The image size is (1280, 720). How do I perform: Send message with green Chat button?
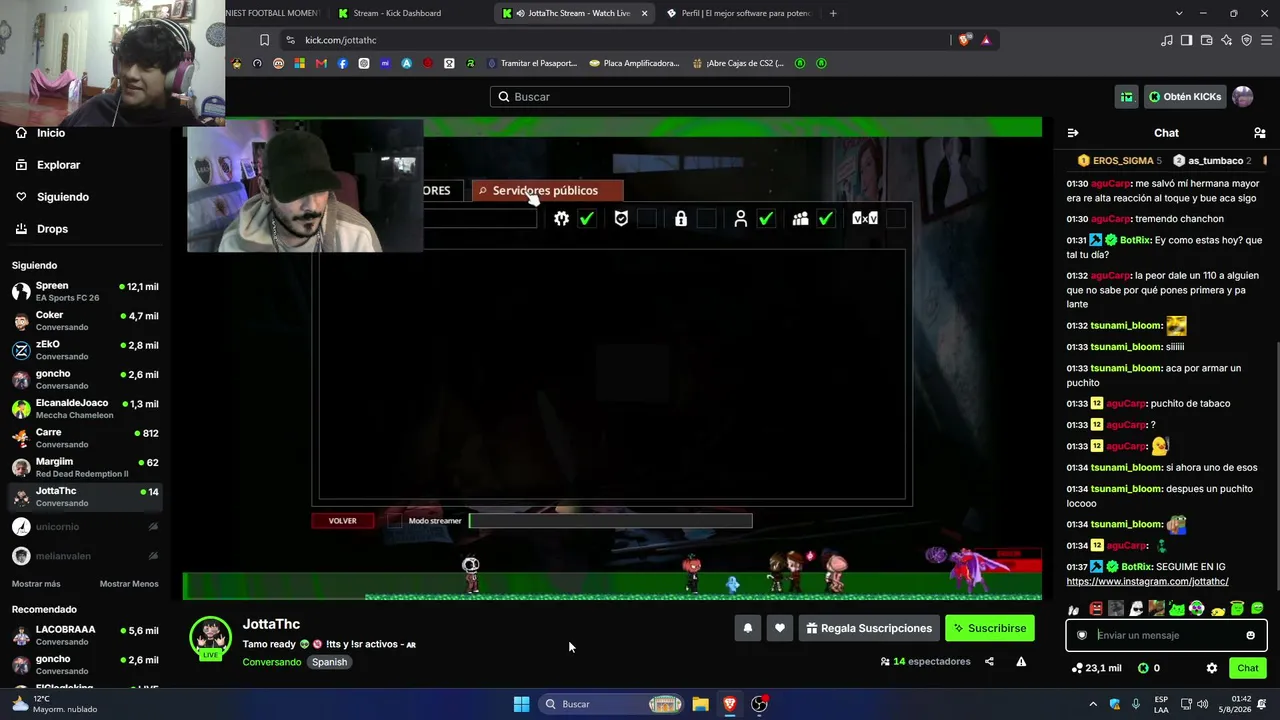(x=1248, y=668)
